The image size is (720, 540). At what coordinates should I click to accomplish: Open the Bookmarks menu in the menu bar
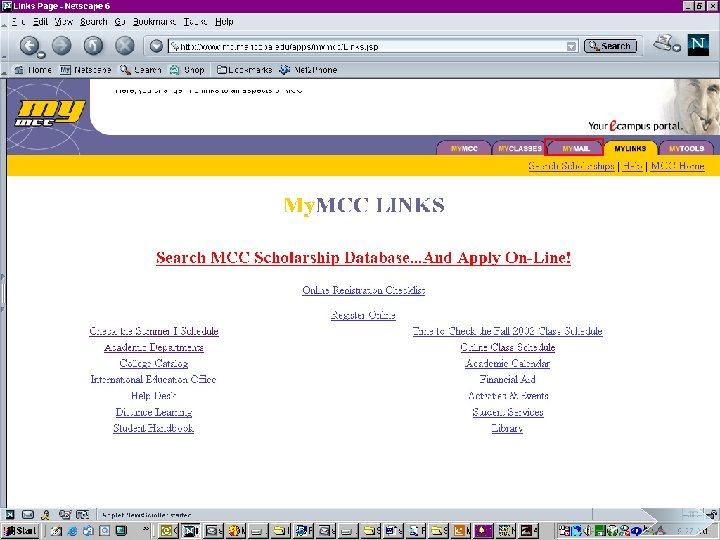154,22
